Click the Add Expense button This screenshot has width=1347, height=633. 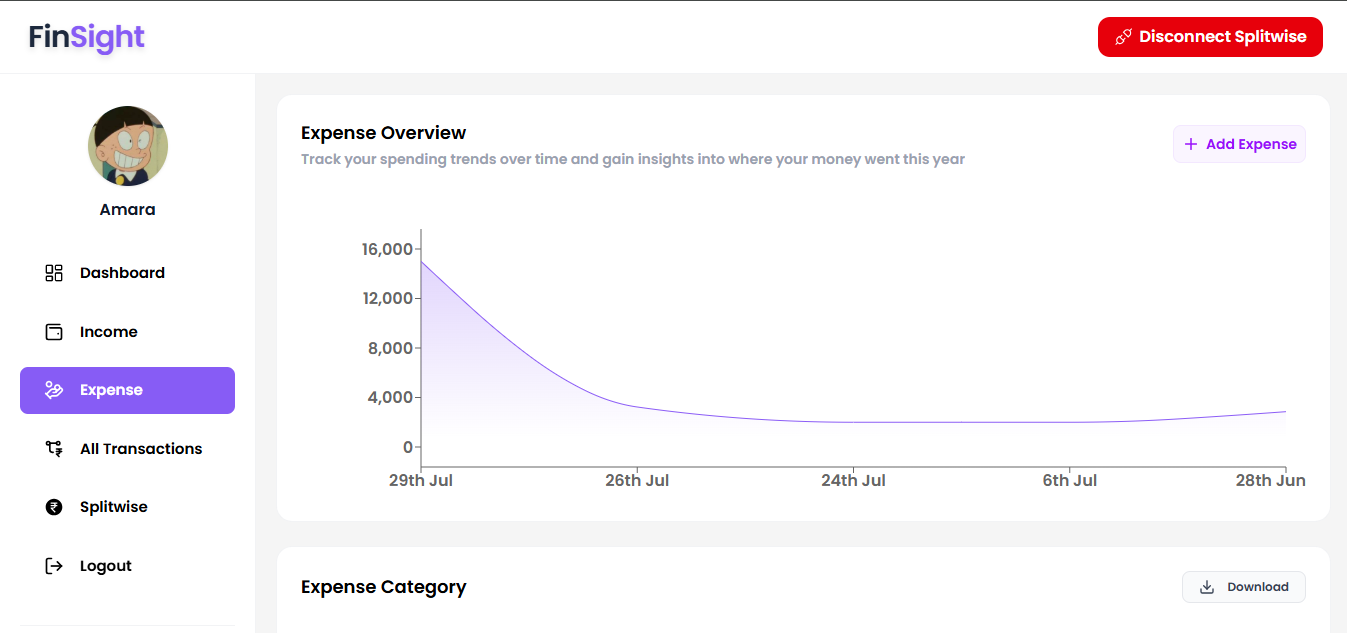pyautogui.click(x=1239, y=144)
